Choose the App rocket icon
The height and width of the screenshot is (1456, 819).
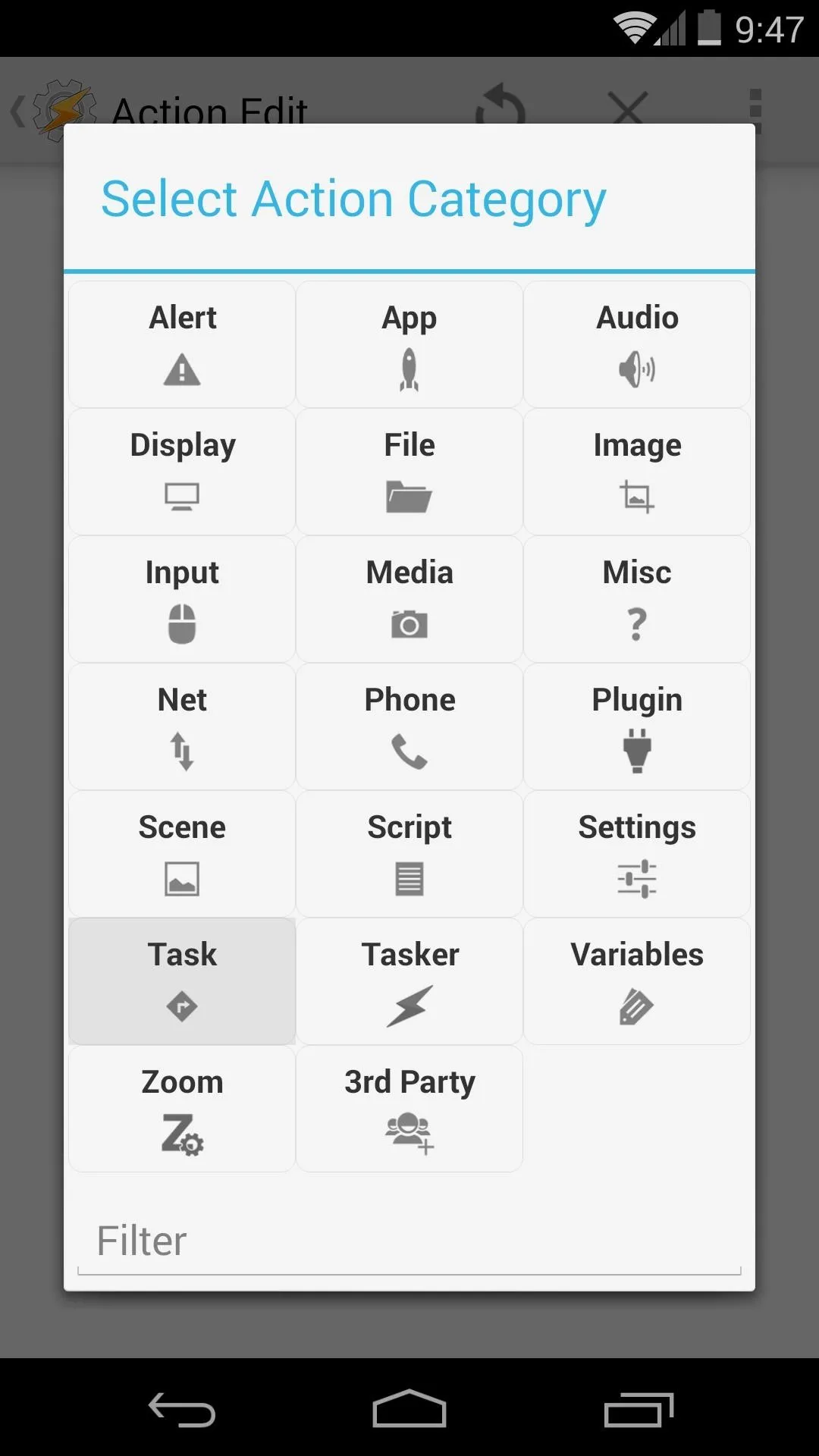coord(409,369)
